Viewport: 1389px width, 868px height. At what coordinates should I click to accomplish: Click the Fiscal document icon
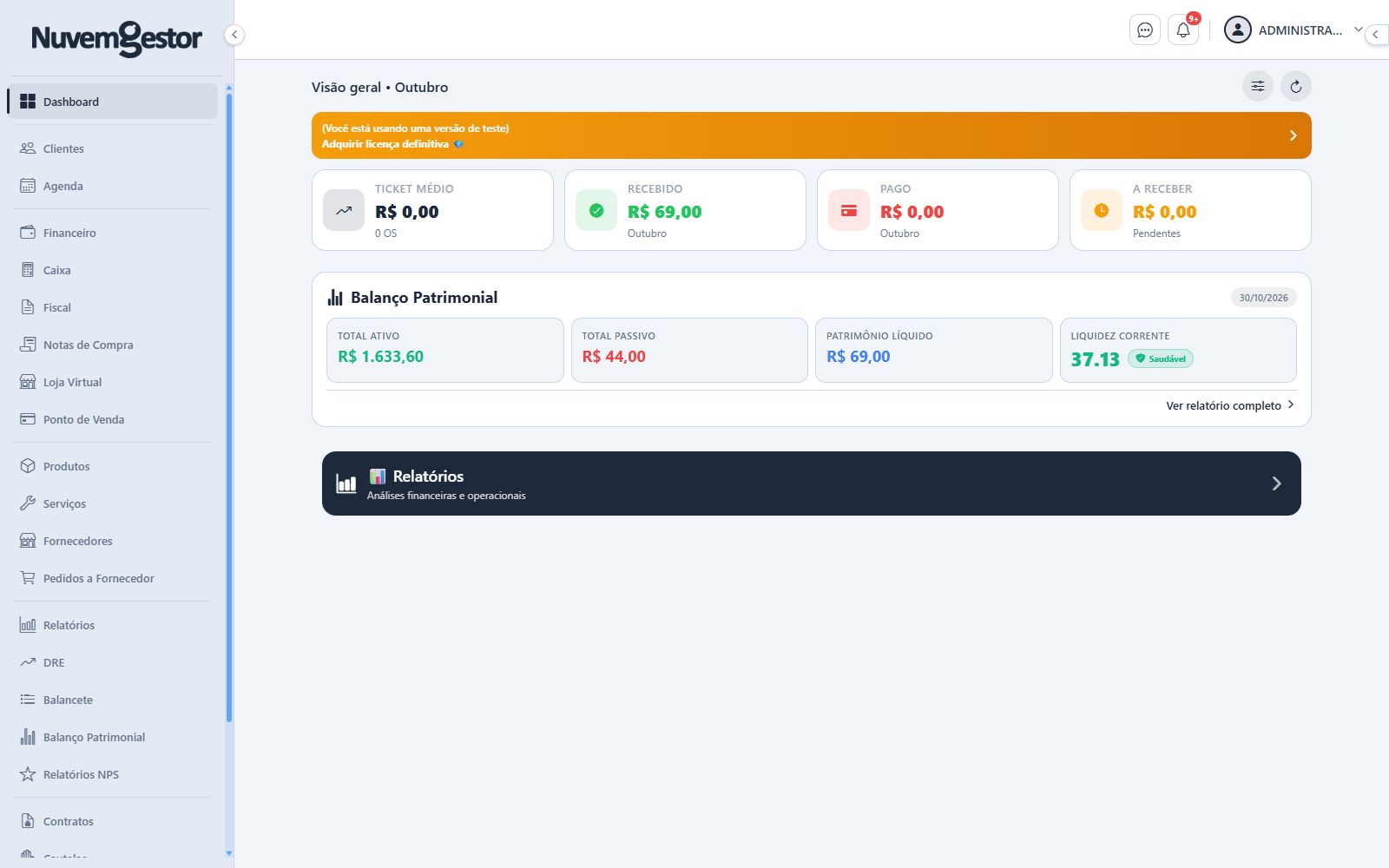[x=28, y=307]
